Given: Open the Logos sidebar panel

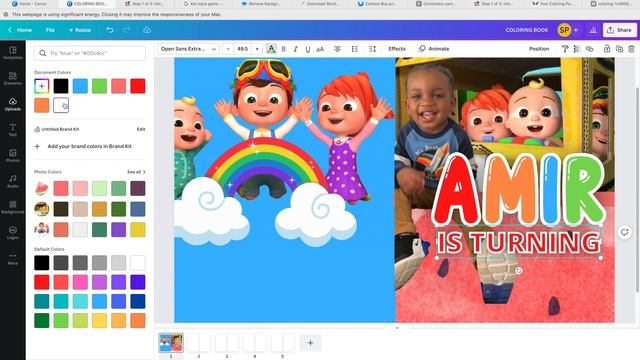Looking at the screenshot, I should [x=13, y=233].
